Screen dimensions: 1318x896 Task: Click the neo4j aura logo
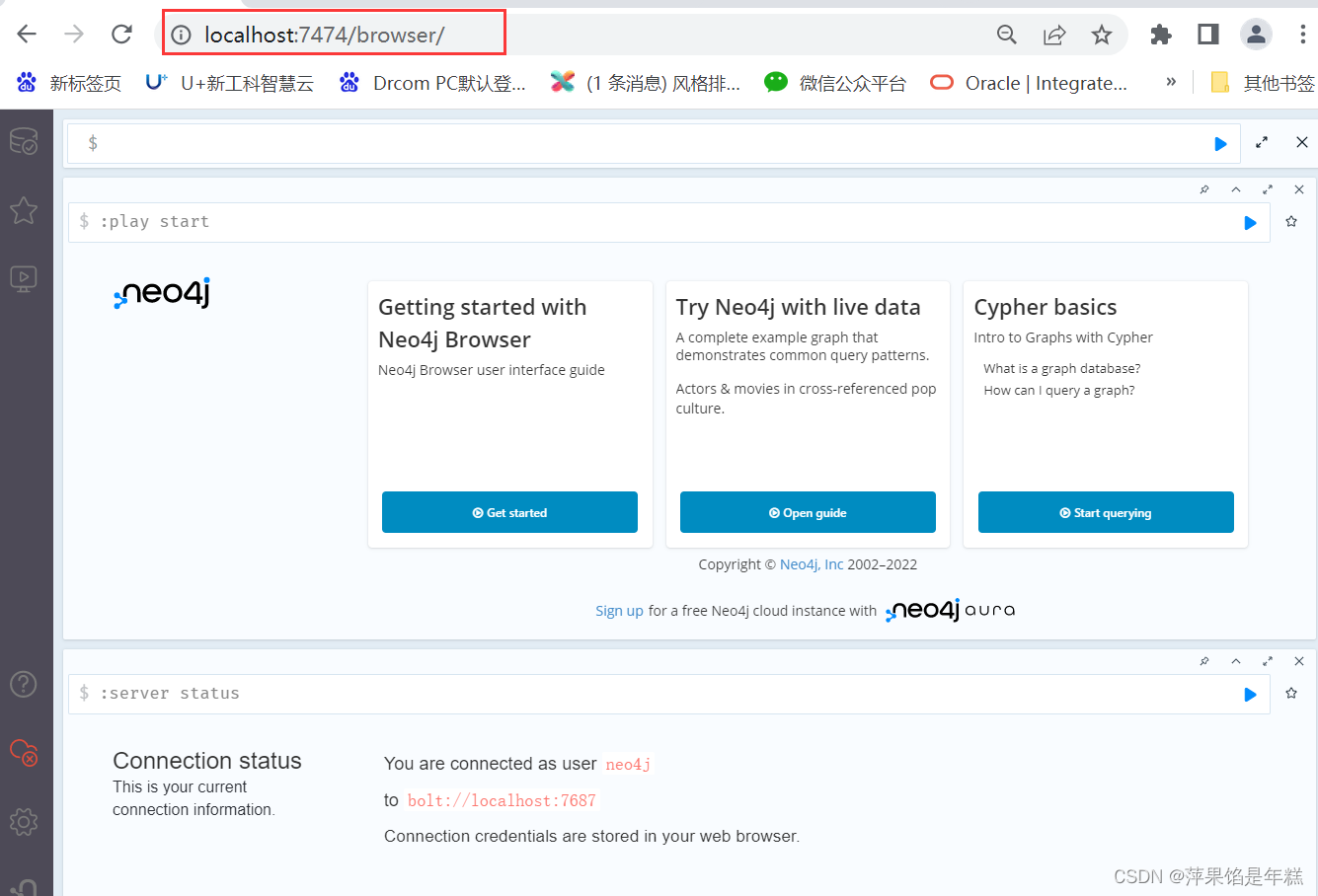click(x=951, y=610)
